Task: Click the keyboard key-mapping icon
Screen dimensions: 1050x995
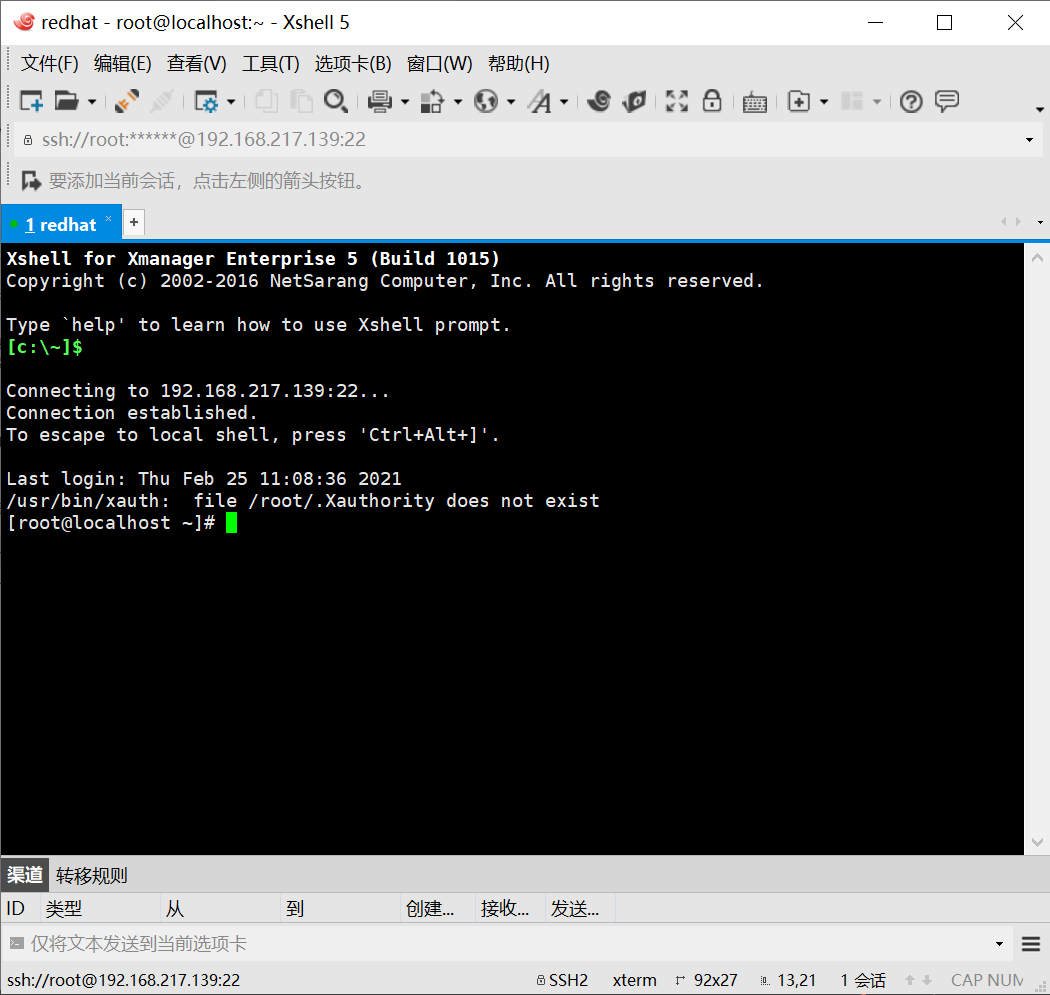Action: [755, 102]
